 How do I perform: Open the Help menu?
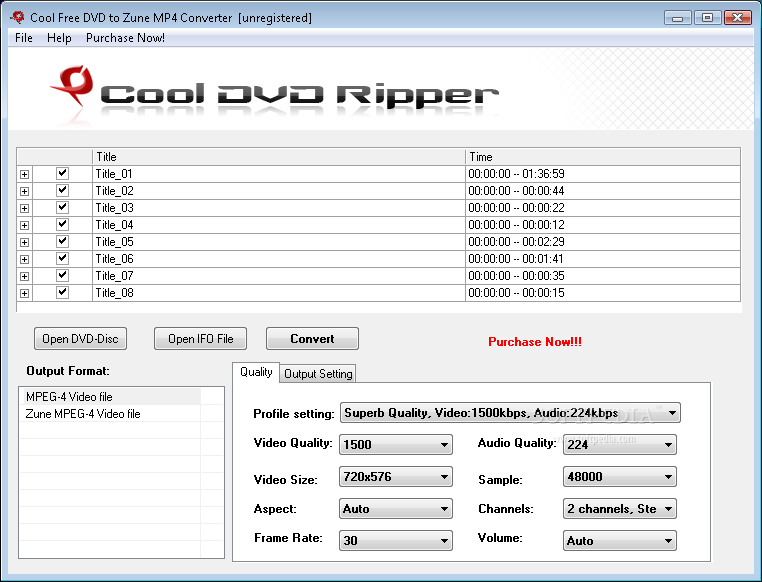click(x=59, y=38)
